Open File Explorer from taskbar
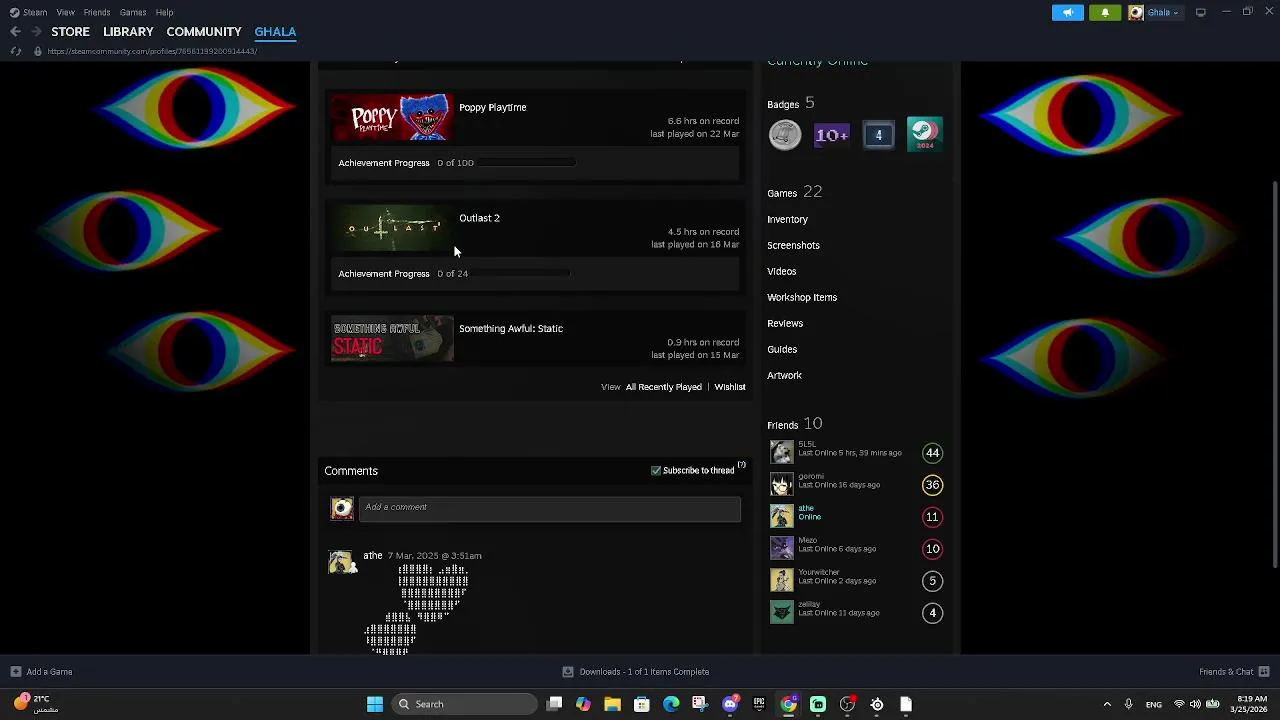This screenshot has width=1280, height=720. (612, 704)
